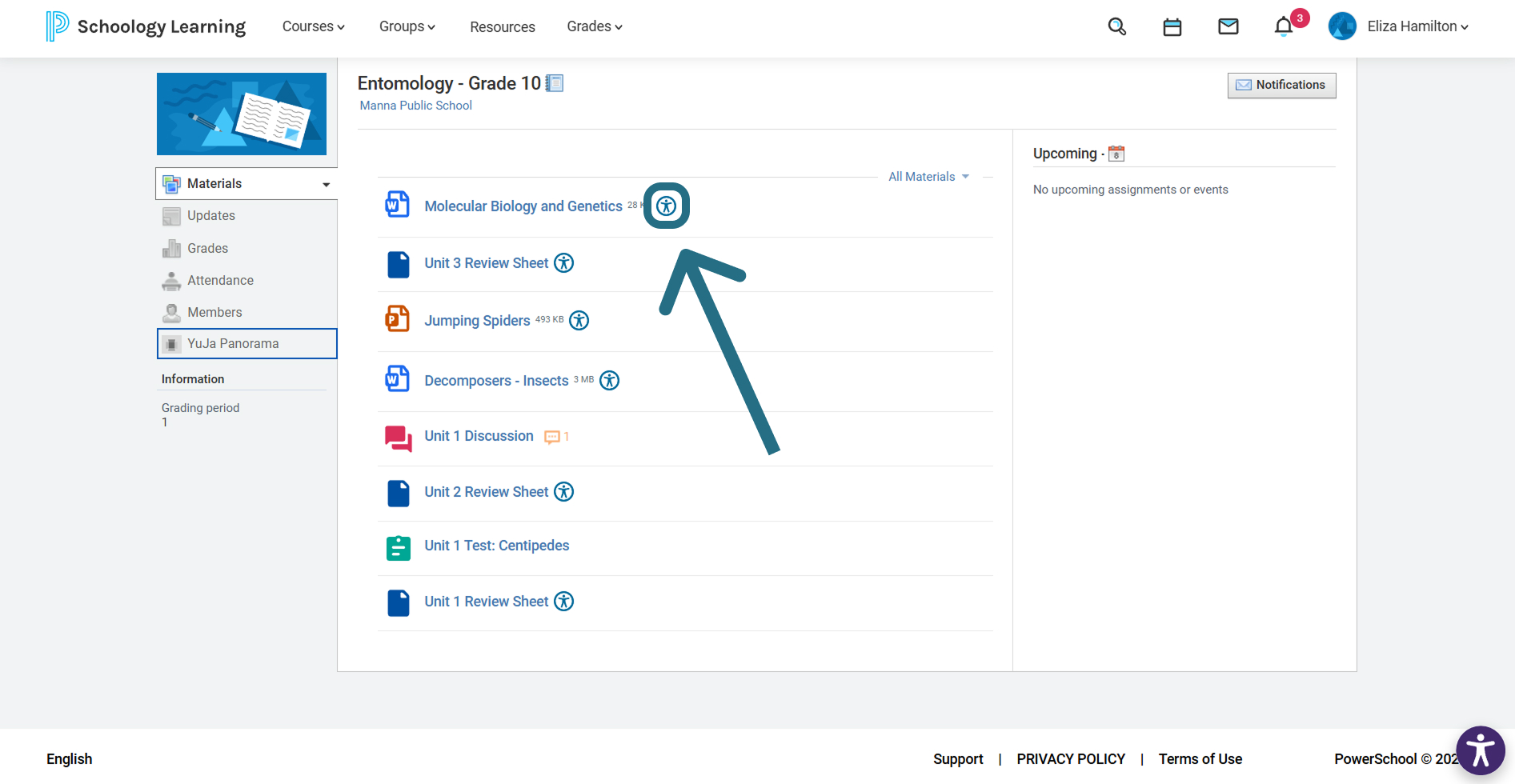The image size is (1515, 784).
Task: Open the floating accessibility widget button
Action: coord(1481,750)
